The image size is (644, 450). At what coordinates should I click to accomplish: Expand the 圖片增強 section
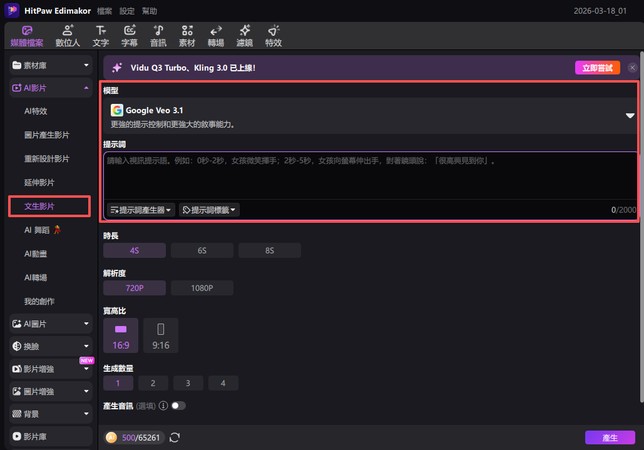[x=51, y=391]
